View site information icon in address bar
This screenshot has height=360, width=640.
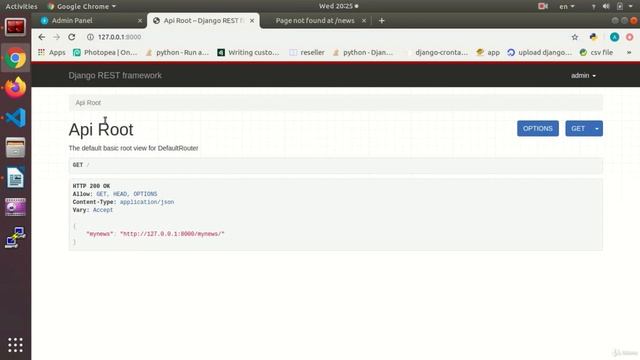(x=90, y=37)
